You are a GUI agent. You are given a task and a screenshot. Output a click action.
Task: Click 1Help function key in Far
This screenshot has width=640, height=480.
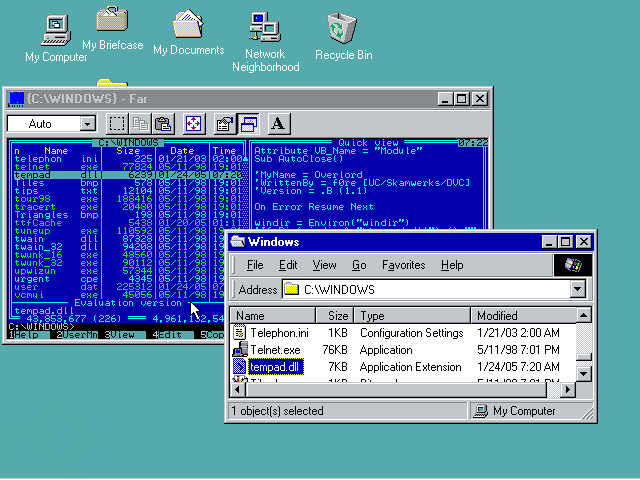coord(27,335)
